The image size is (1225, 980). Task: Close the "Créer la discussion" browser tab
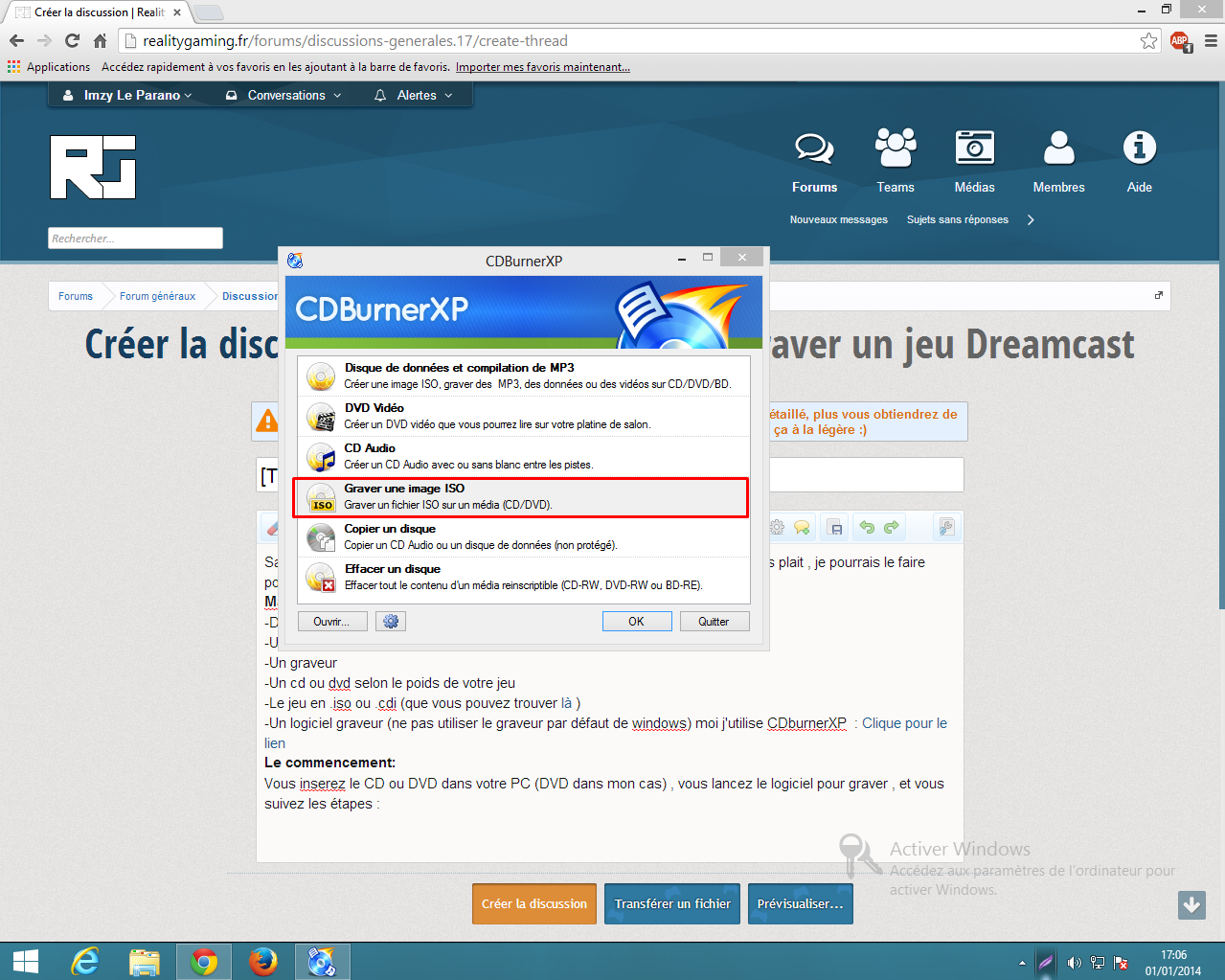[177, 12]
